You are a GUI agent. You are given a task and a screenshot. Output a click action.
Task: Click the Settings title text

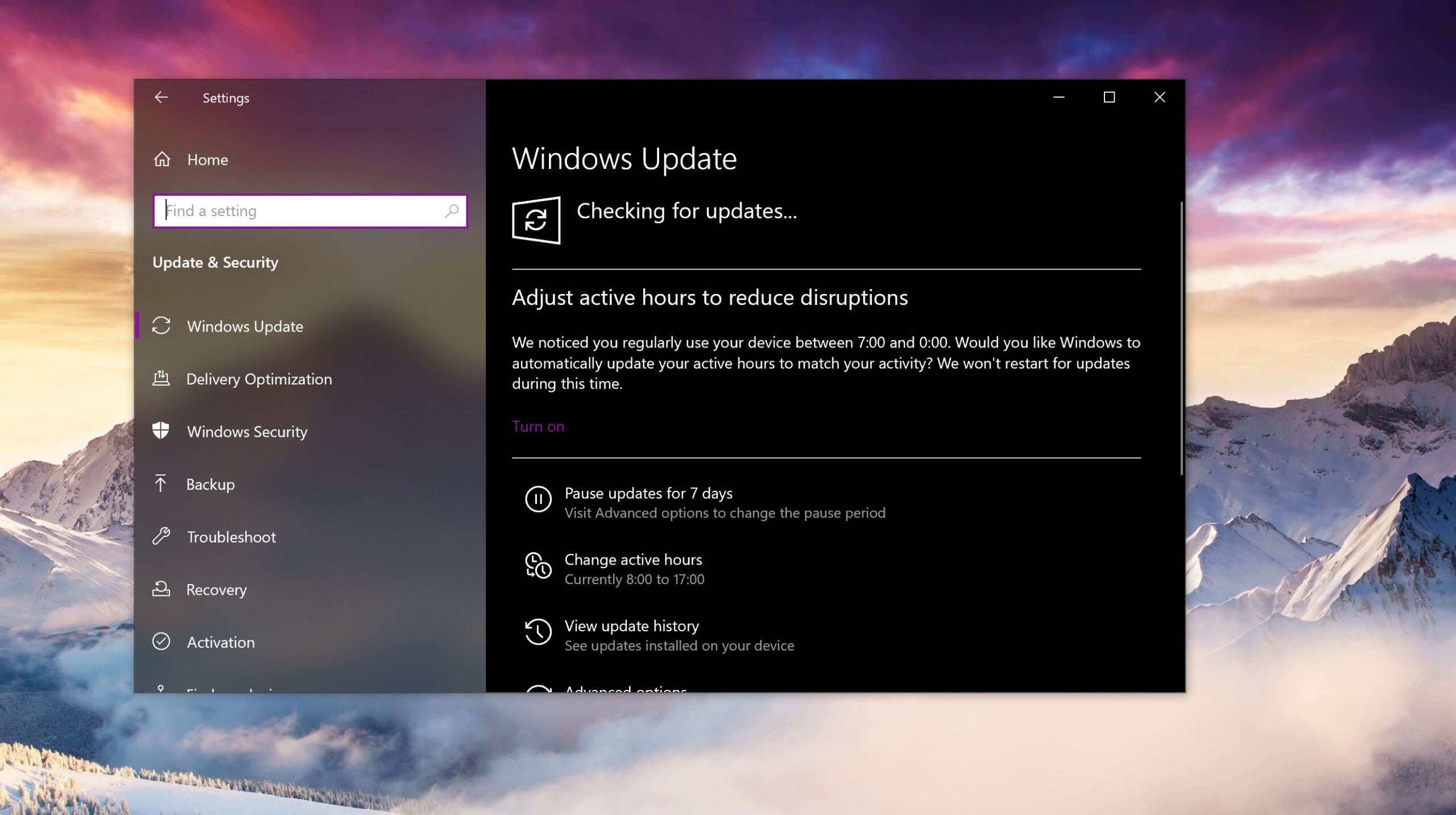coord(226,98)
